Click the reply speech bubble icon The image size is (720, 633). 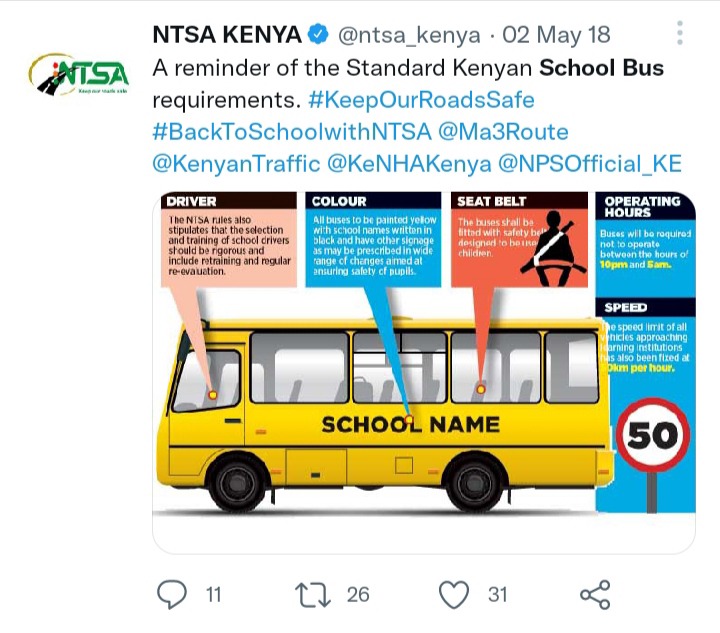pos(172,594)
